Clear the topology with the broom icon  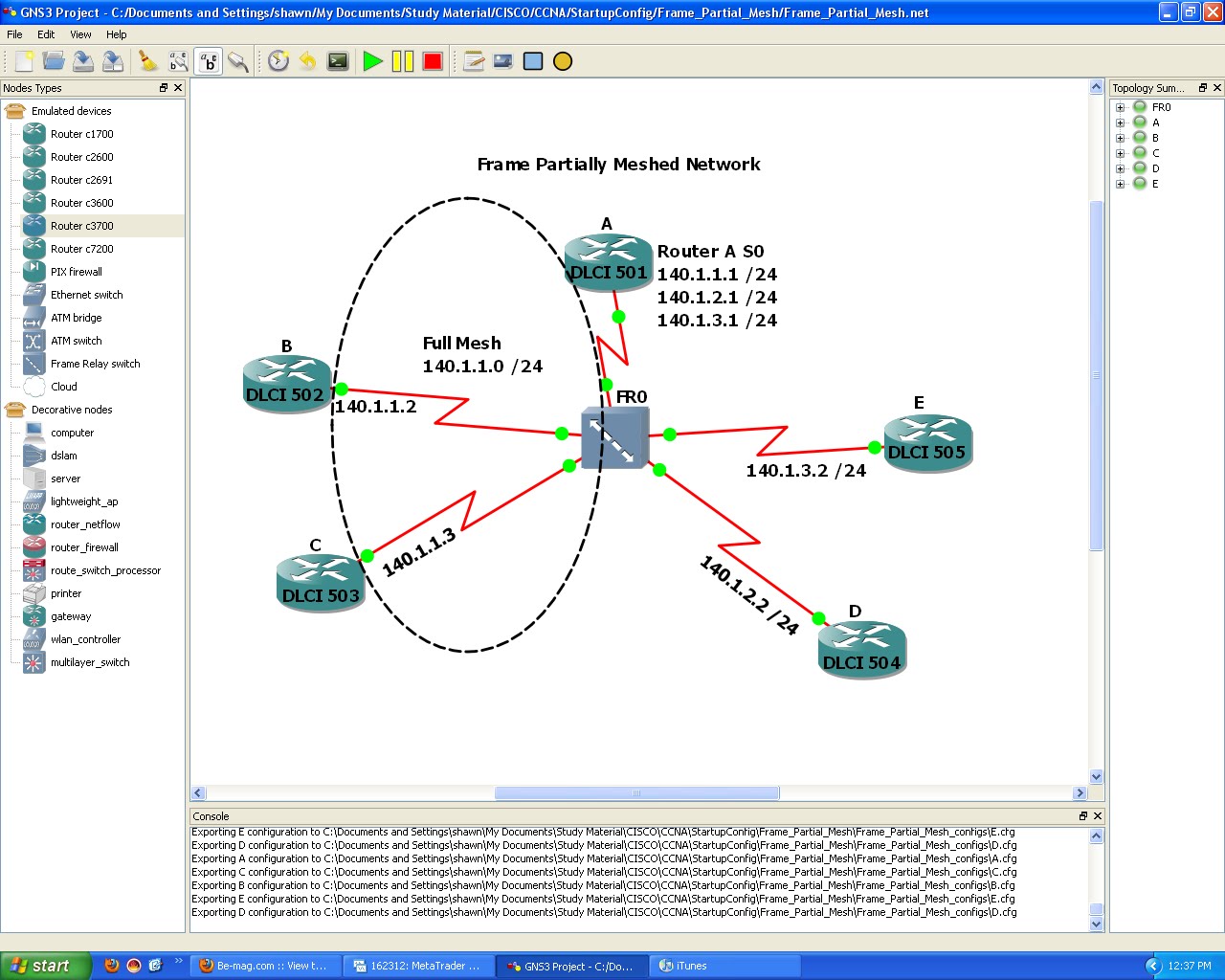coord(148,61)
